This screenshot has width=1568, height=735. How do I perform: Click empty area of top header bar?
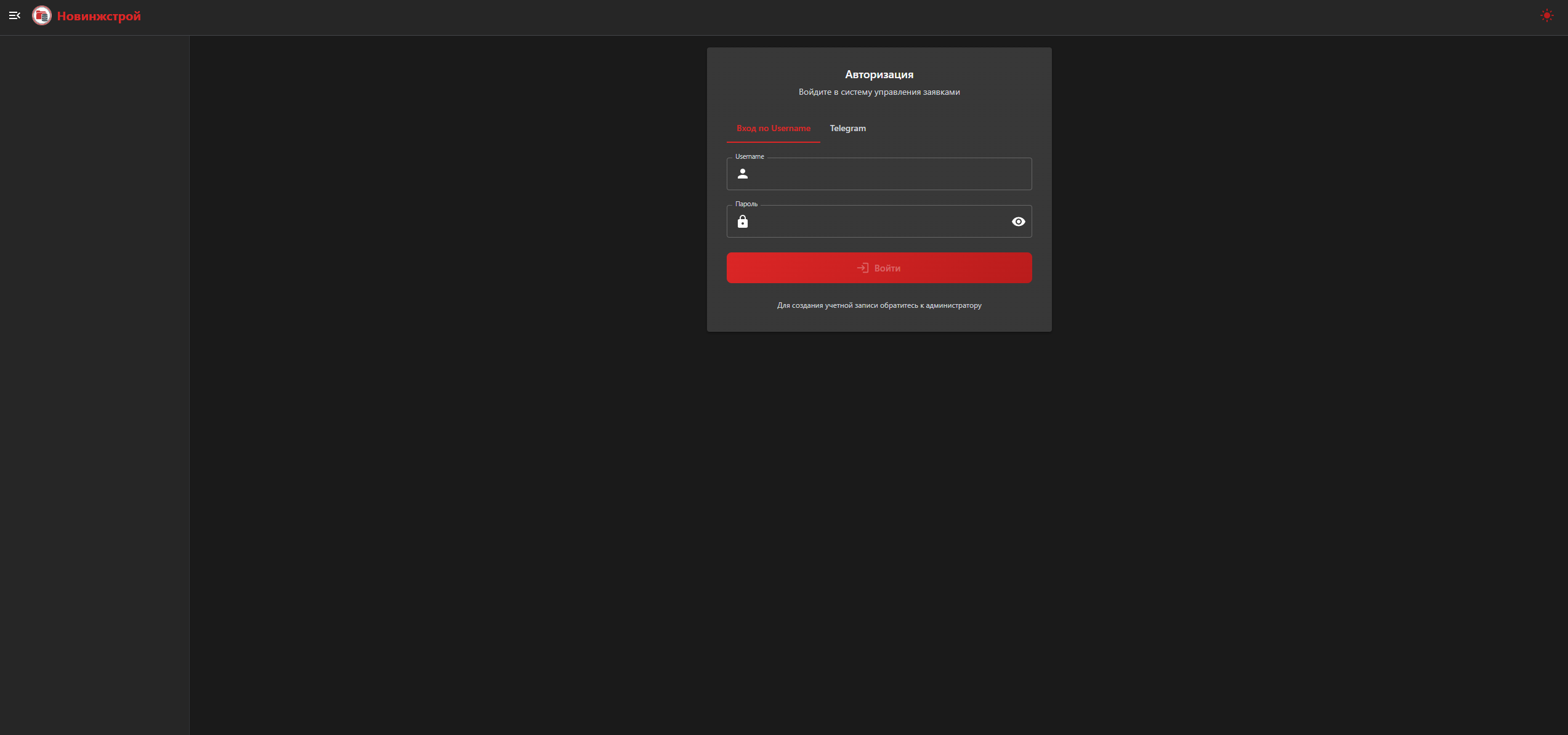pos(801,17)
